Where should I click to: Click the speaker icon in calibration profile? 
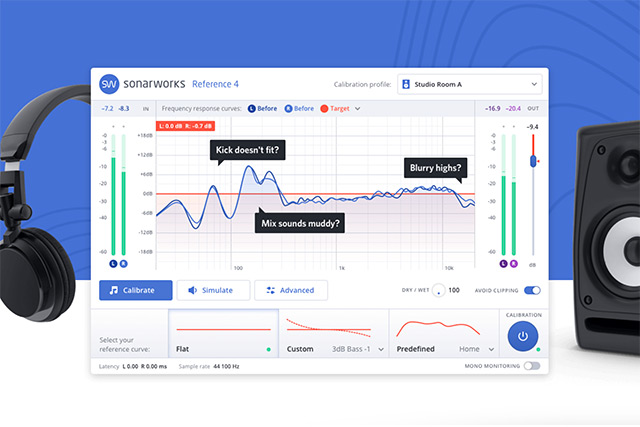410,84
